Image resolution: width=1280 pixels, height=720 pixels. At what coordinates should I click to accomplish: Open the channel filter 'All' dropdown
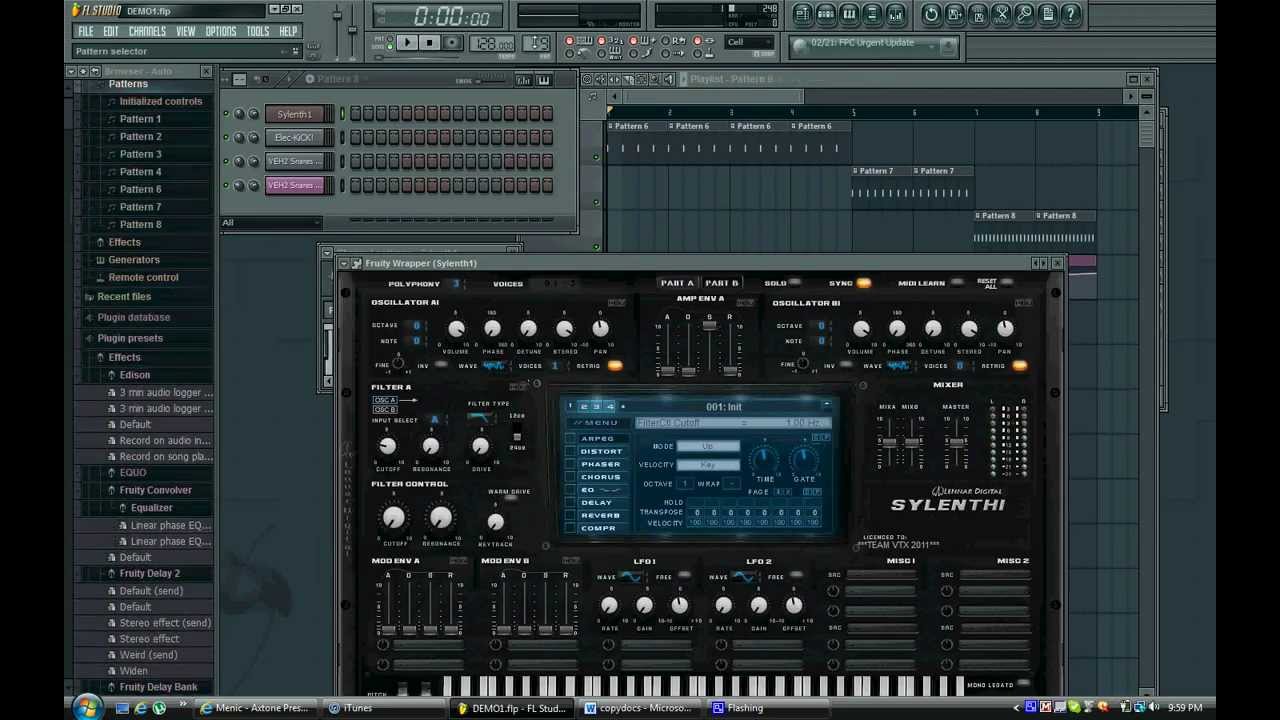[271, 223]
